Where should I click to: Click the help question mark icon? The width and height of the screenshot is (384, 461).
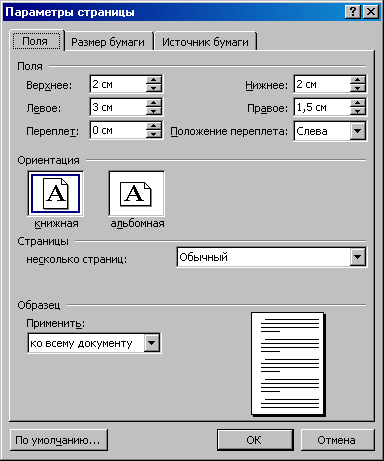(x=353, y=12)
